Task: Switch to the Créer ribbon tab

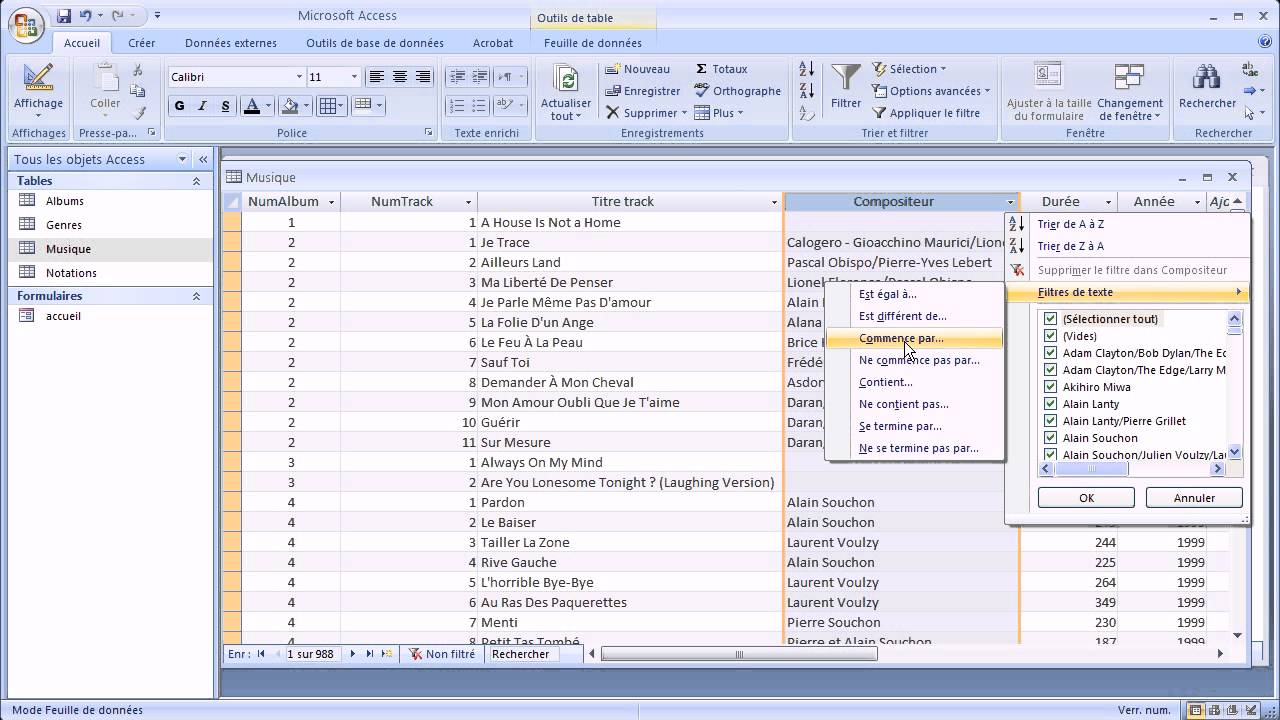Action: 142,43
